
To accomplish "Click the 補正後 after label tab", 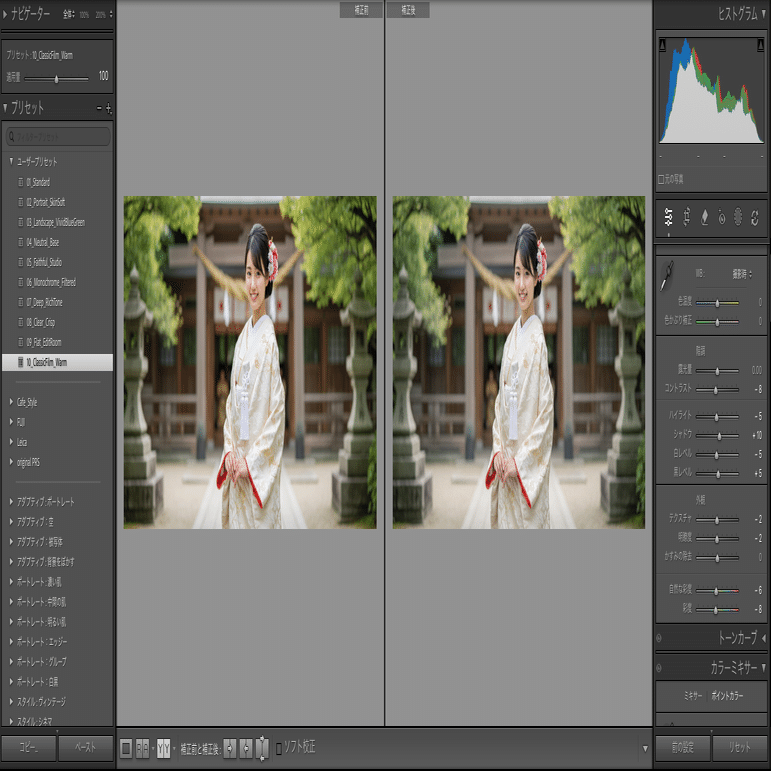I will pos(408,10).
